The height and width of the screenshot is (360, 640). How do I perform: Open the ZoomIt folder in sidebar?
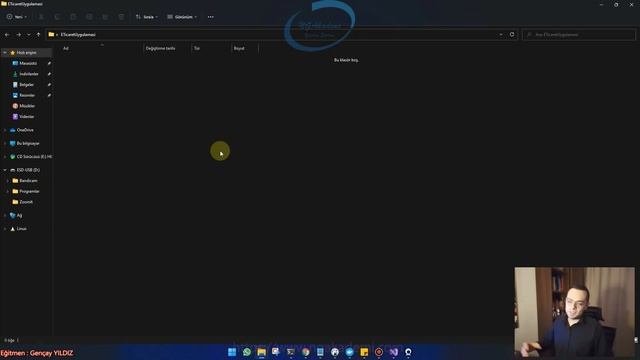[x=26, y=202]
